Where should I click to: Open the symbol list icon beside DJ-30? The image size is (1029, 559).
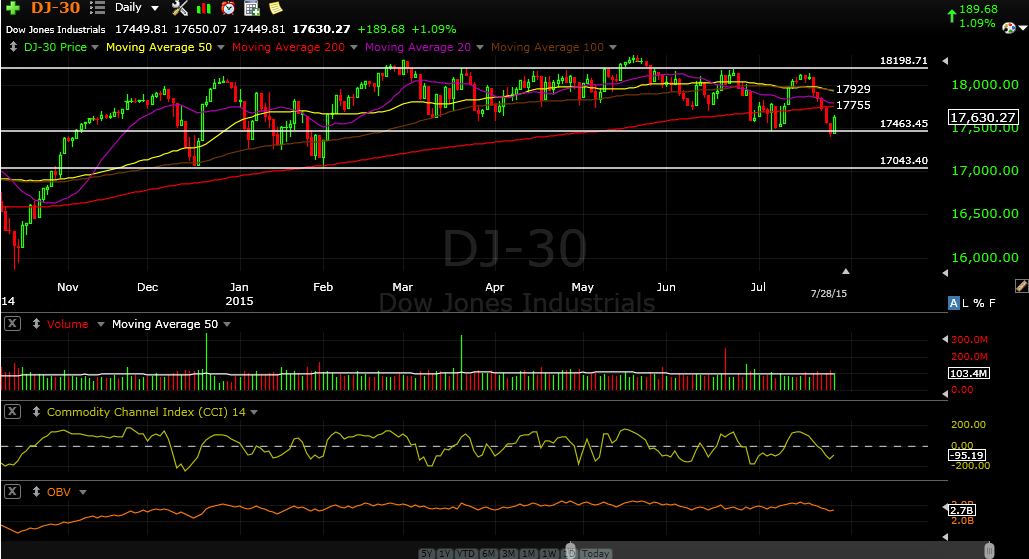(97, 8)
